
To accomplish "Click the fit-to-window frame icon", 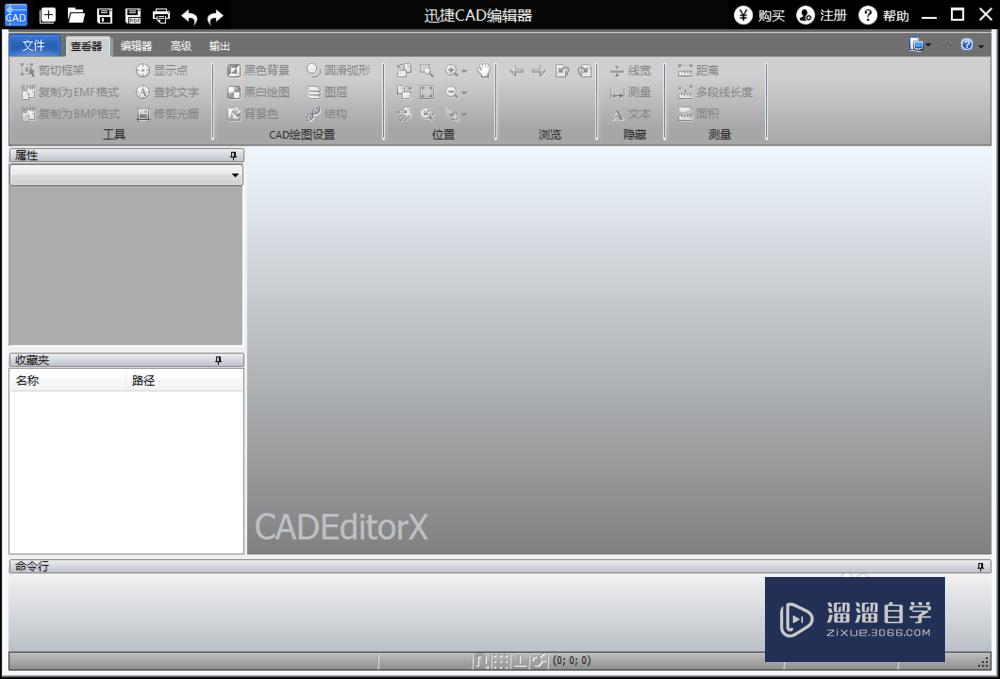I will point(427,92).
